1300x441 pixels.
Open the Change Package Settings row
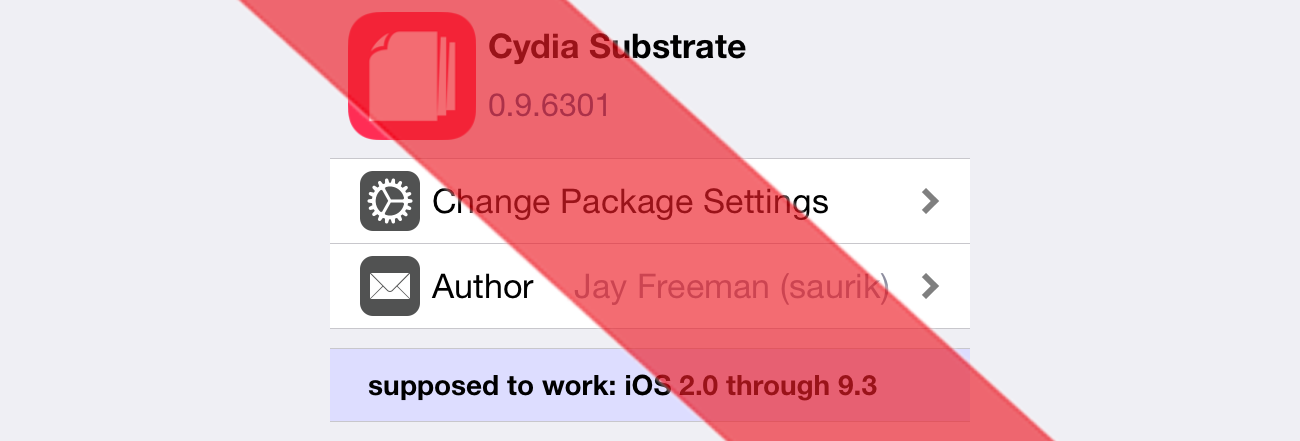coord(650,201)
